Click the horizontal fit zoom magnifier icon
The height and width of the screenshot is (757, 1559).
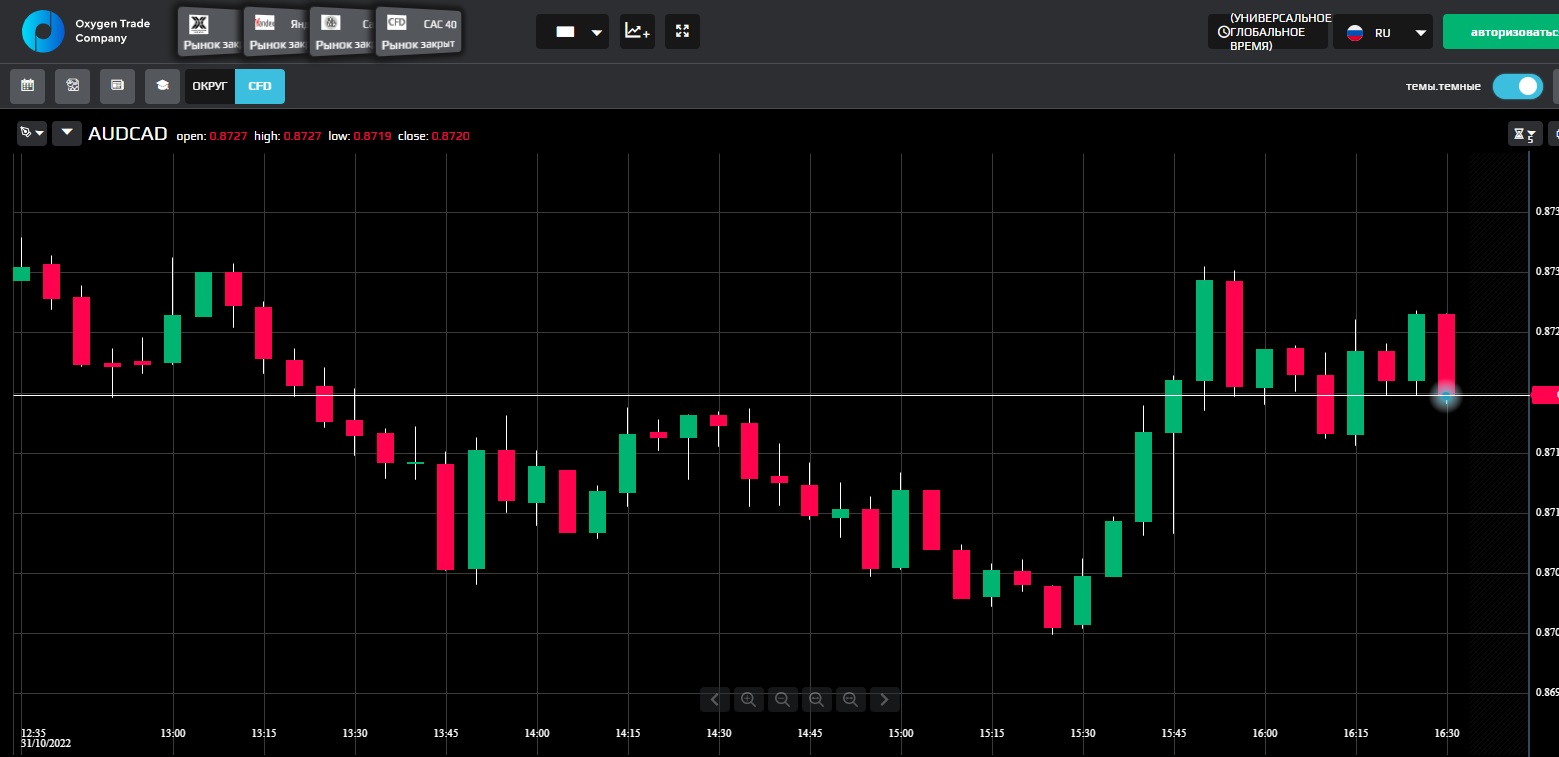pyautogui.click(x=816, y=699)
